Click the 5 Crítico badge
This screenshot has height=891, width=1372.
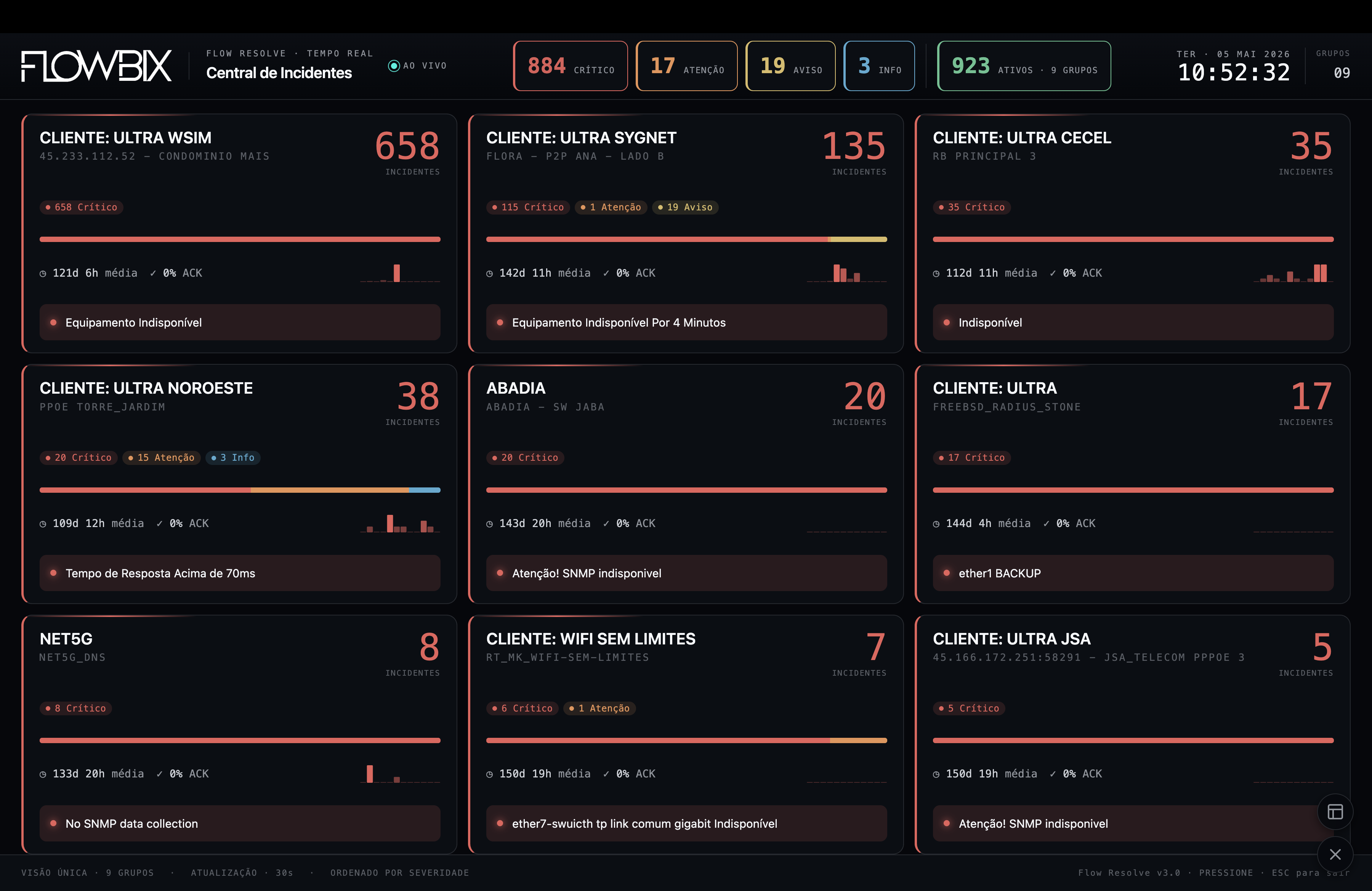pos(969,708)
